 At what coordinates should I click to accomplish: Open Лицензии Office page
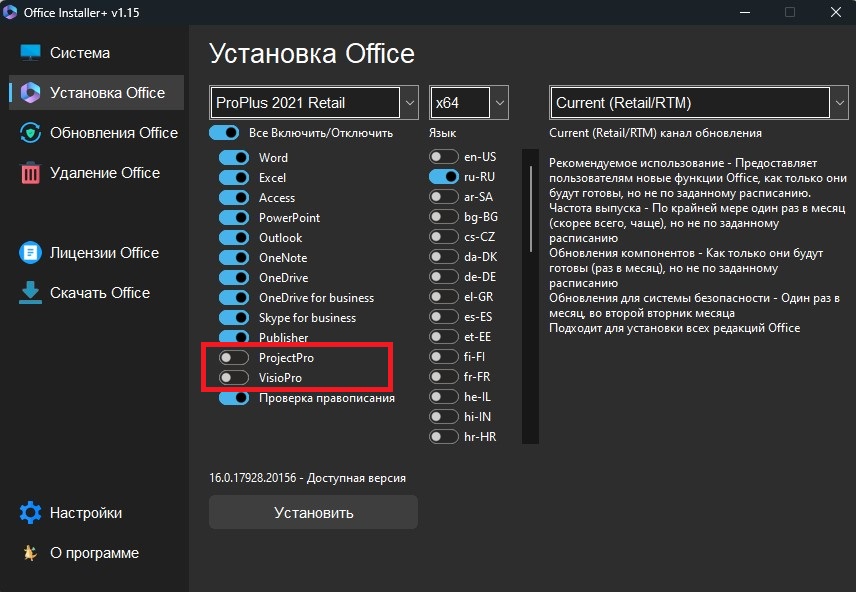96,252
